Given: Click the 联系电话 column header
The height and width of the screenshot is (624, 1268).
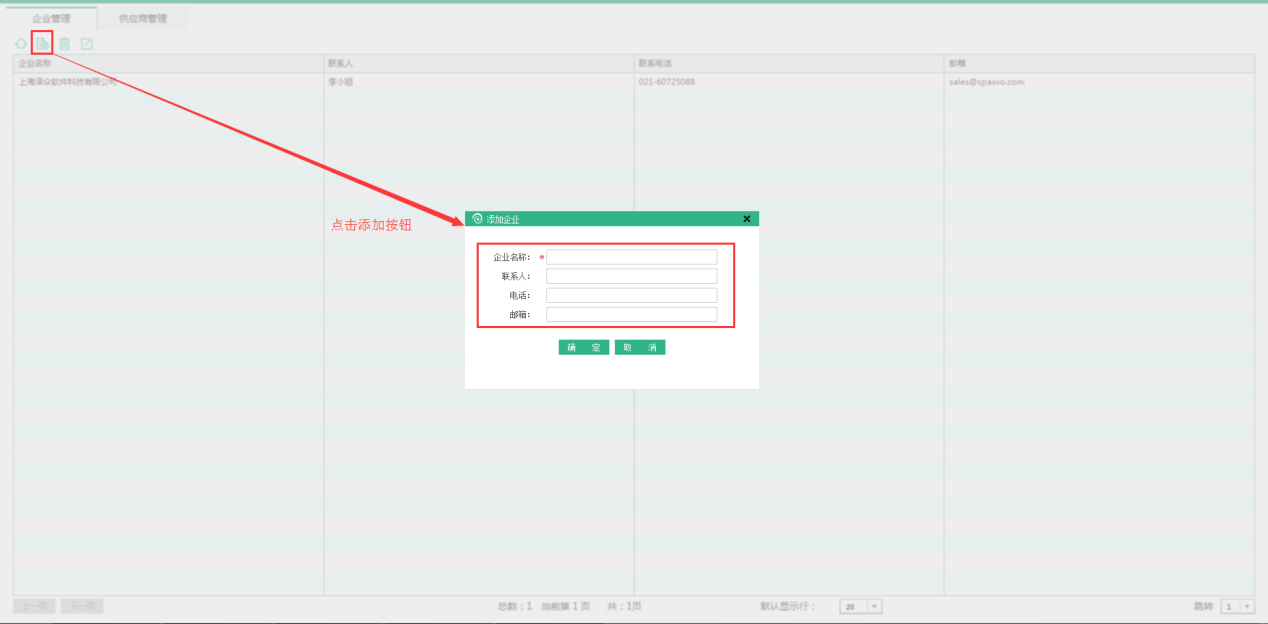Looking at the screenshot, I should (x=789, y=64).
